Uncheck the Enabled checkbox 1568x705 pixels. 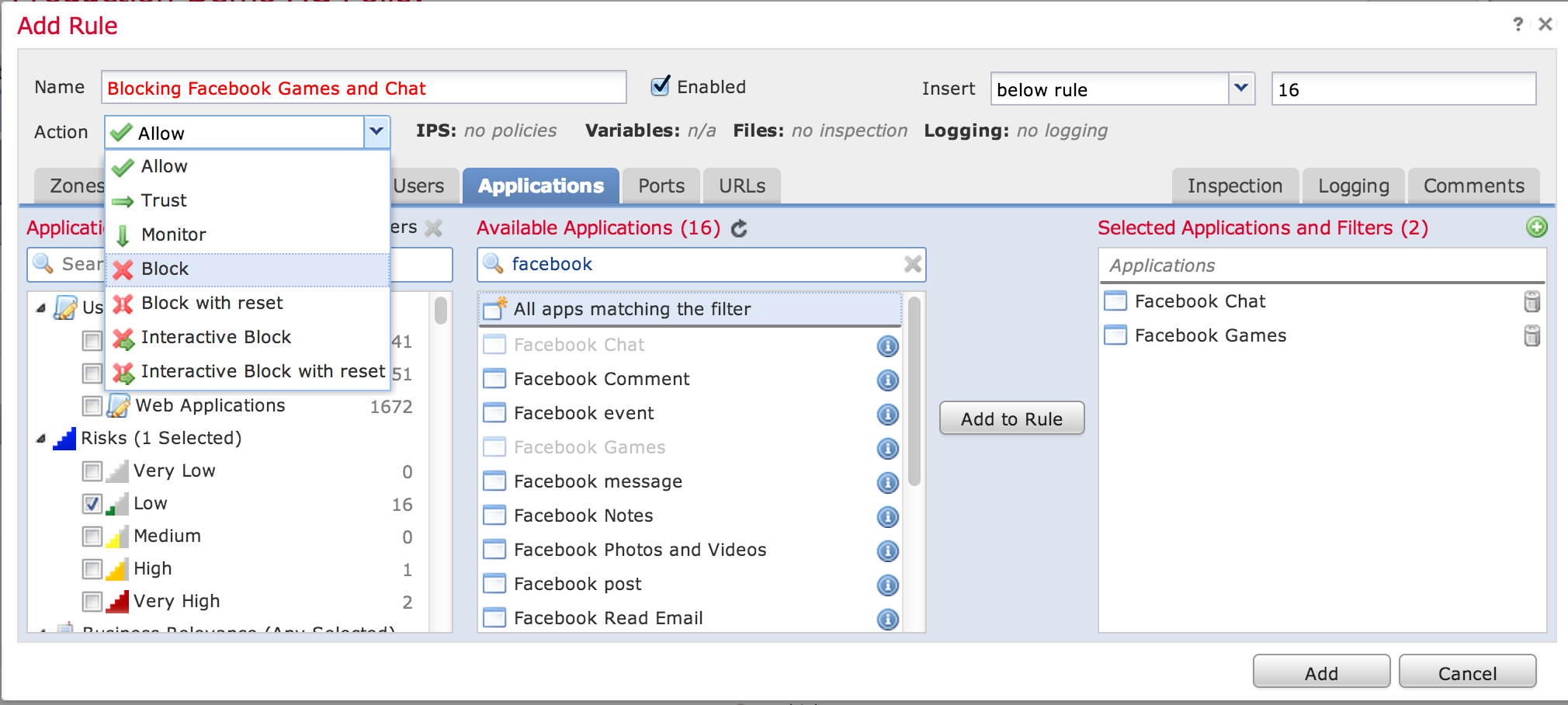(661, 86)
